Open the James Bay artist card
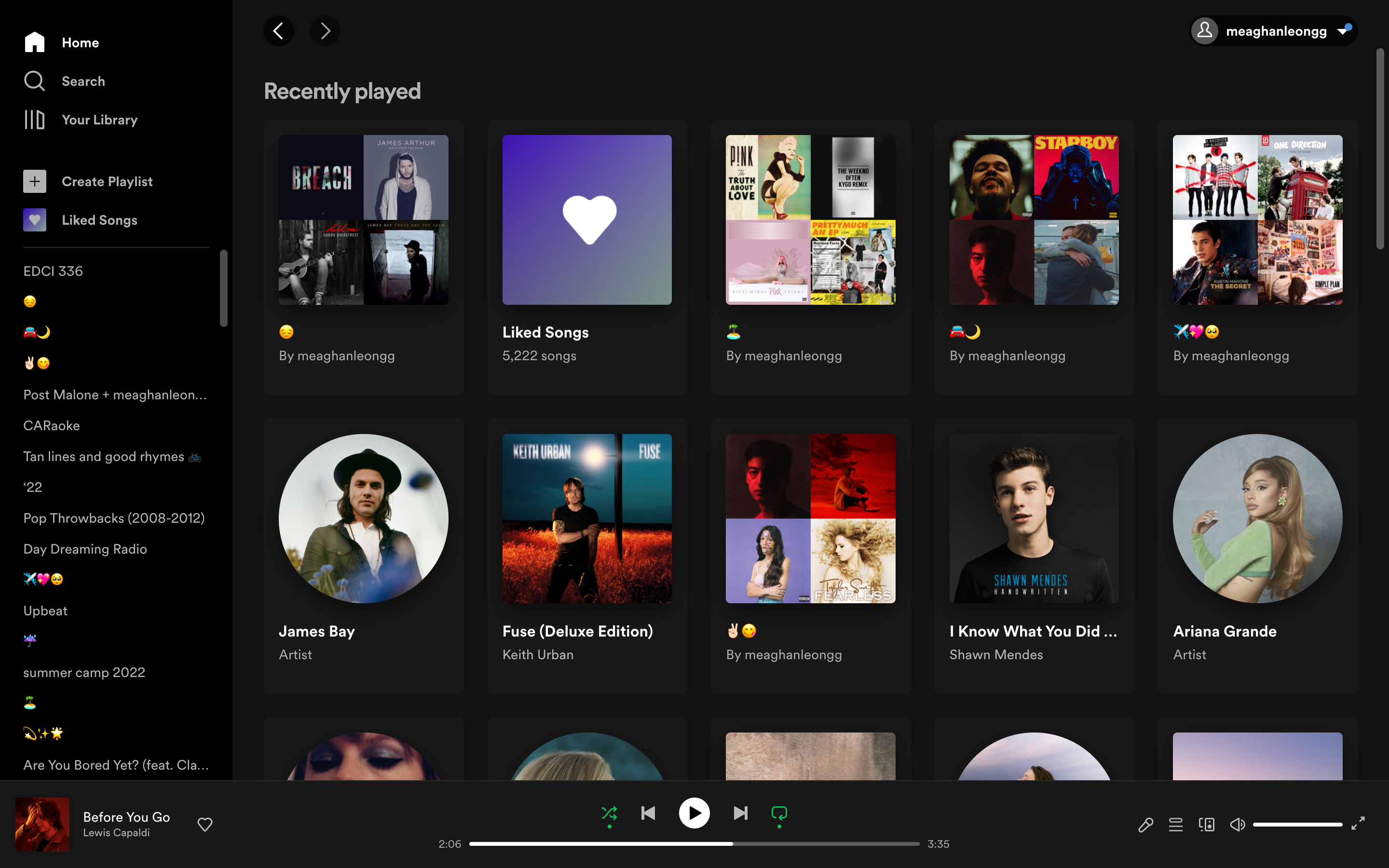 click(x=363, y=556)
